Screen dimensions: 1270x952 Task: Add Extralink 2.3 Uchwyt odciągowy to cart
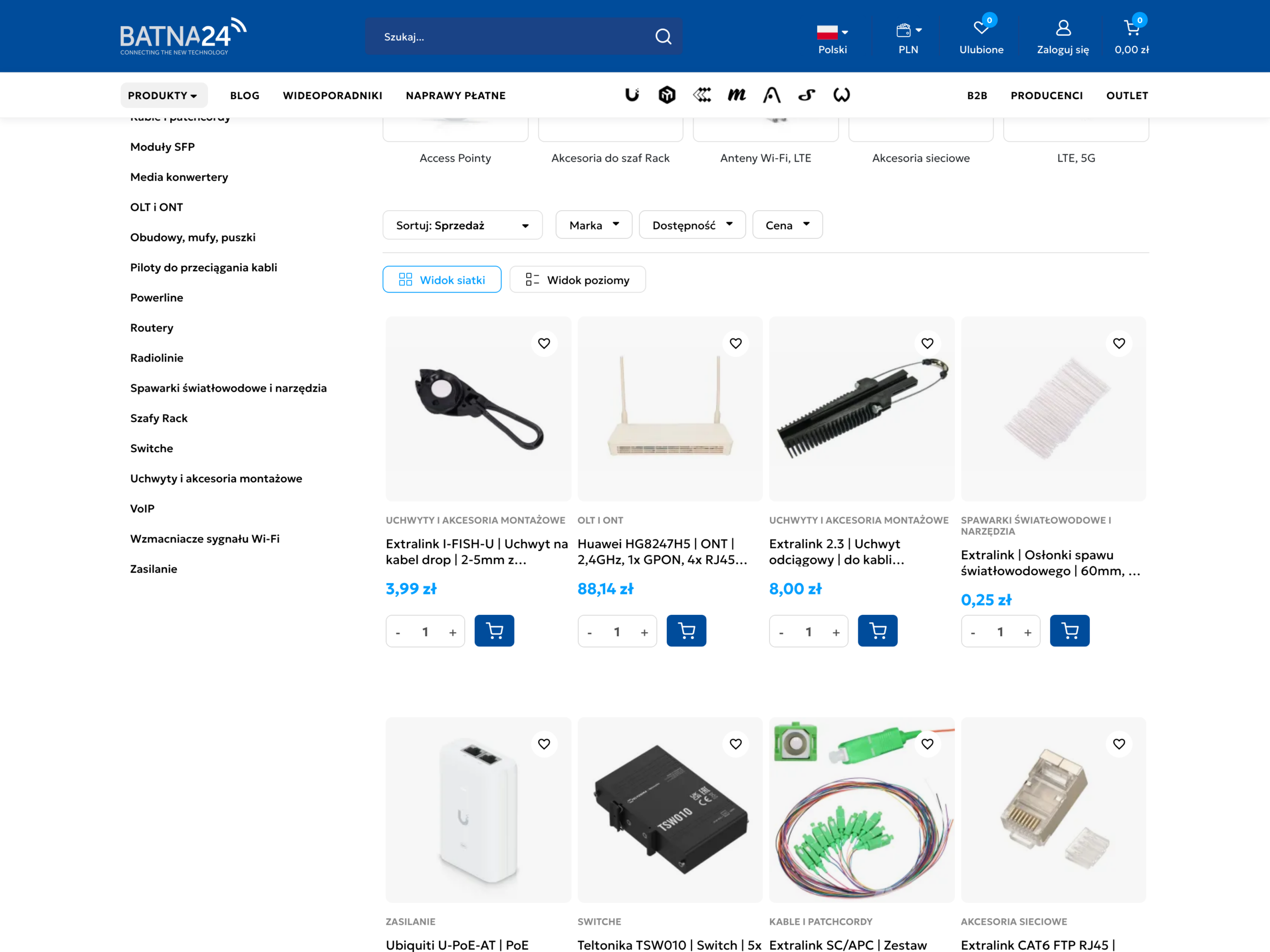[877, 631]
